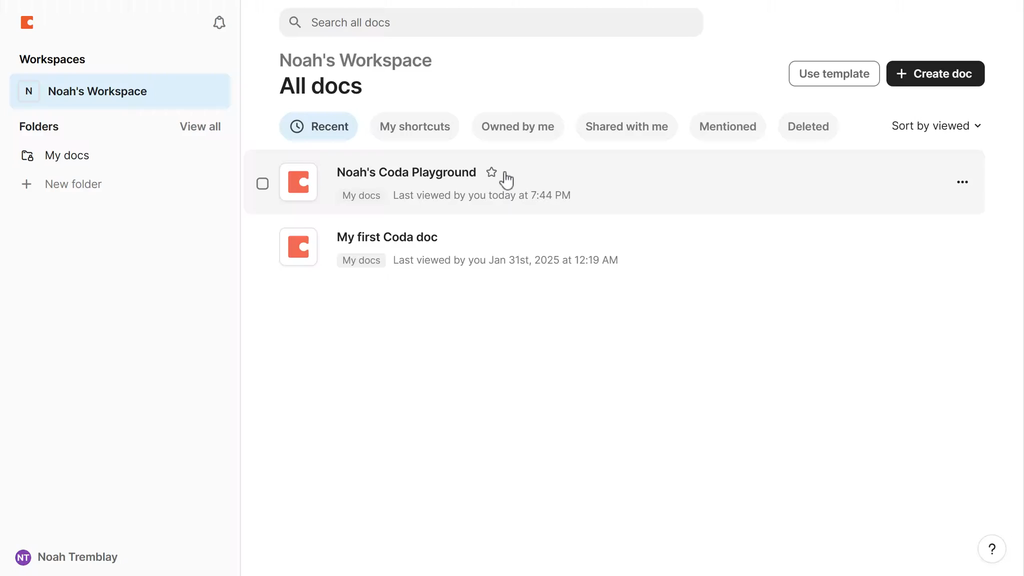Switch to the Mentioned tab
This screenshot has width=1024, height=576.
coord(728,127)
